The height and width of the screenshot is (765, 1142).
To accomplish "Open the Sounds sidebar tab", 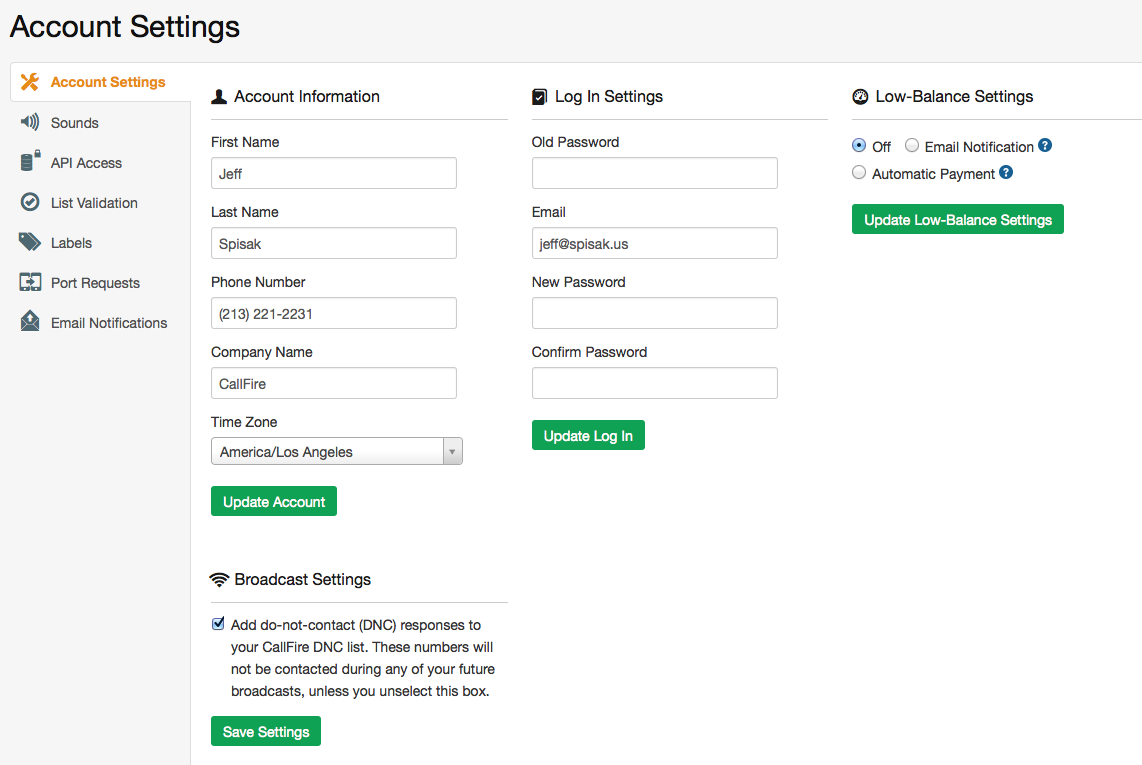I will coord(75,123).
